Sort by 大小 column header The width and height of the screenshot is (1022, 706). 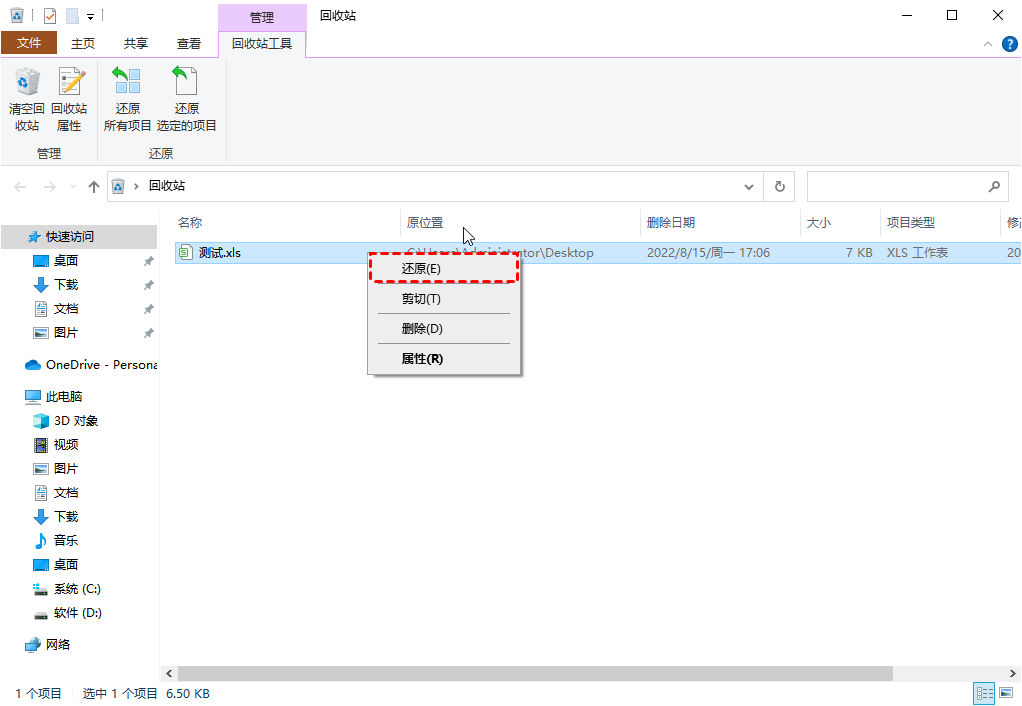[819, 223]
